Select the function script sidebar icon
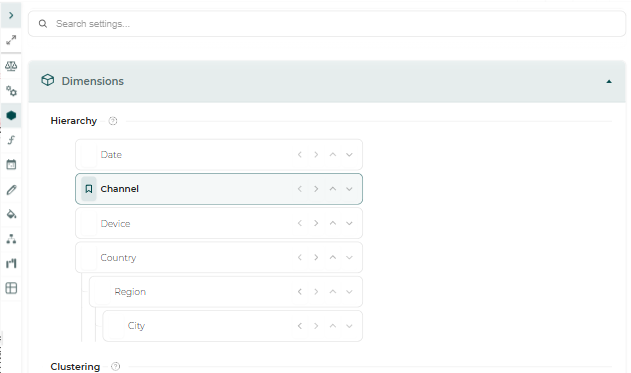Screen dimensions: 631x373 11,140
